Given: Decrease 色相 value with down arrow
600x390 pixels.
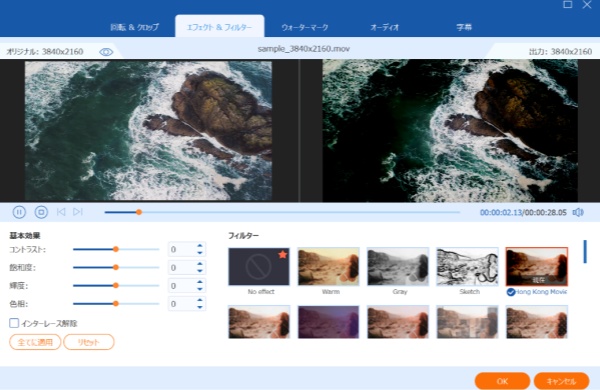Looking at the screenshot, I should [200, 307].
